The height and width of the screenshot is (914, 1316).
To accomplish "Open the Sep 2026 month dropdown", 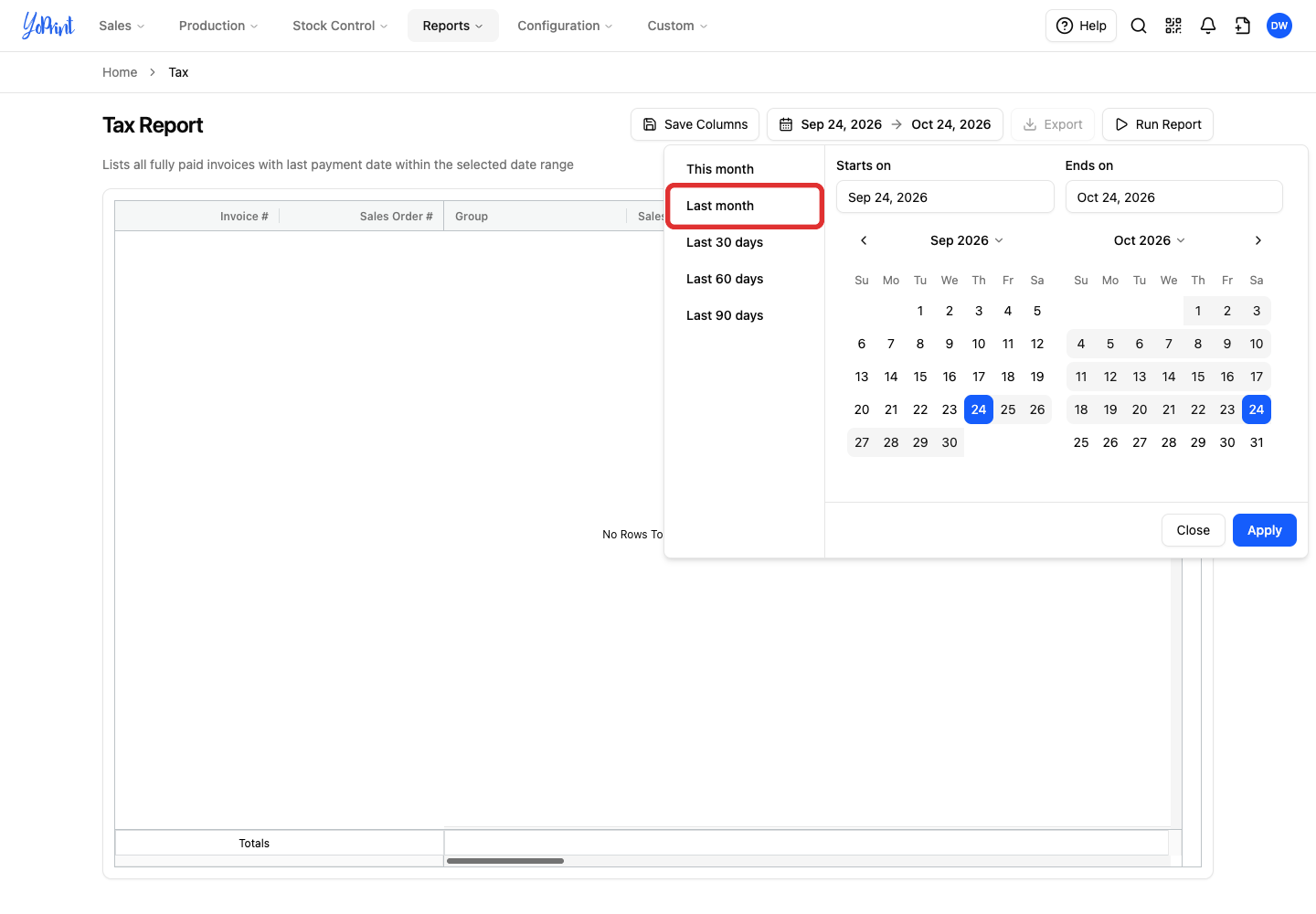I will click(967, 240).
